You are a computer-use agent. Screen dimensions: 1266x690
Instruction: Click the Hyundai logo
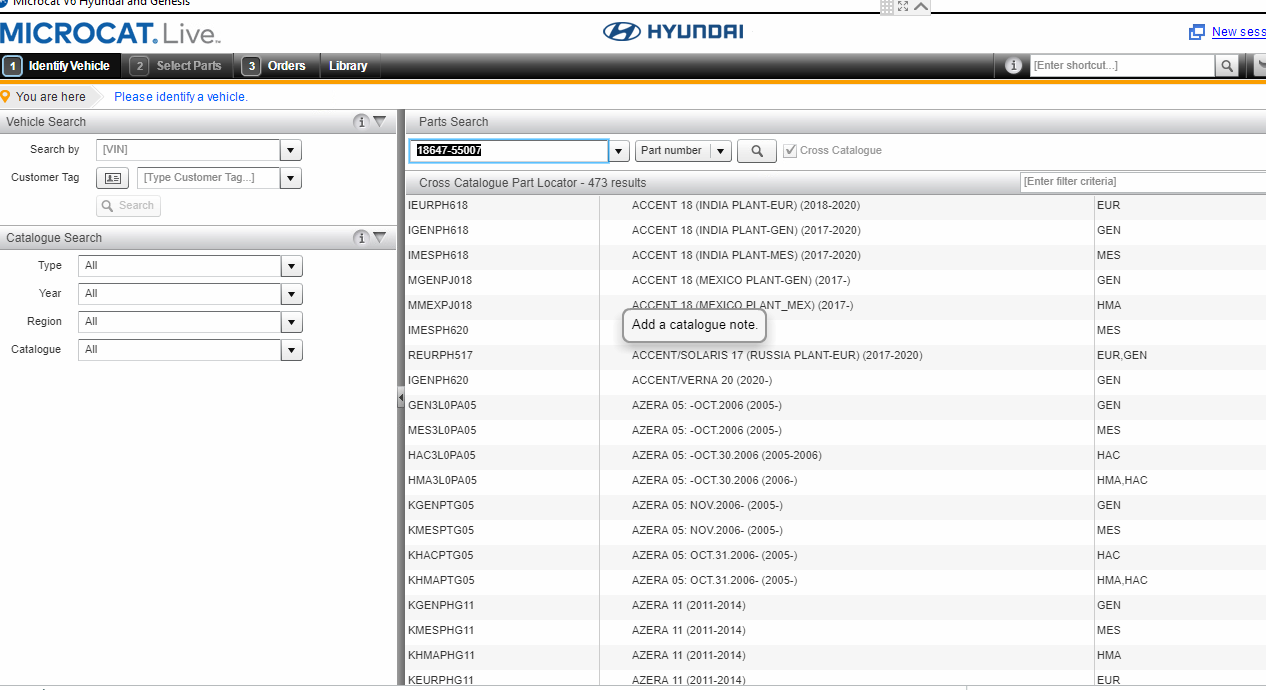(673, 32)
